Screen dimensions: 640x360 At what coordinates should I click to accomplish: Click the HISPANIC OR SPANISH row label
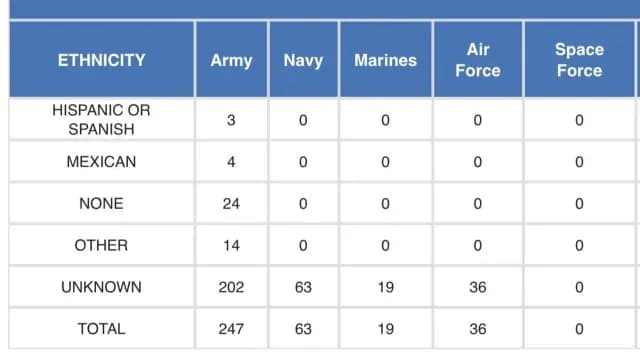pyautogui.click(x=101, y=120)
